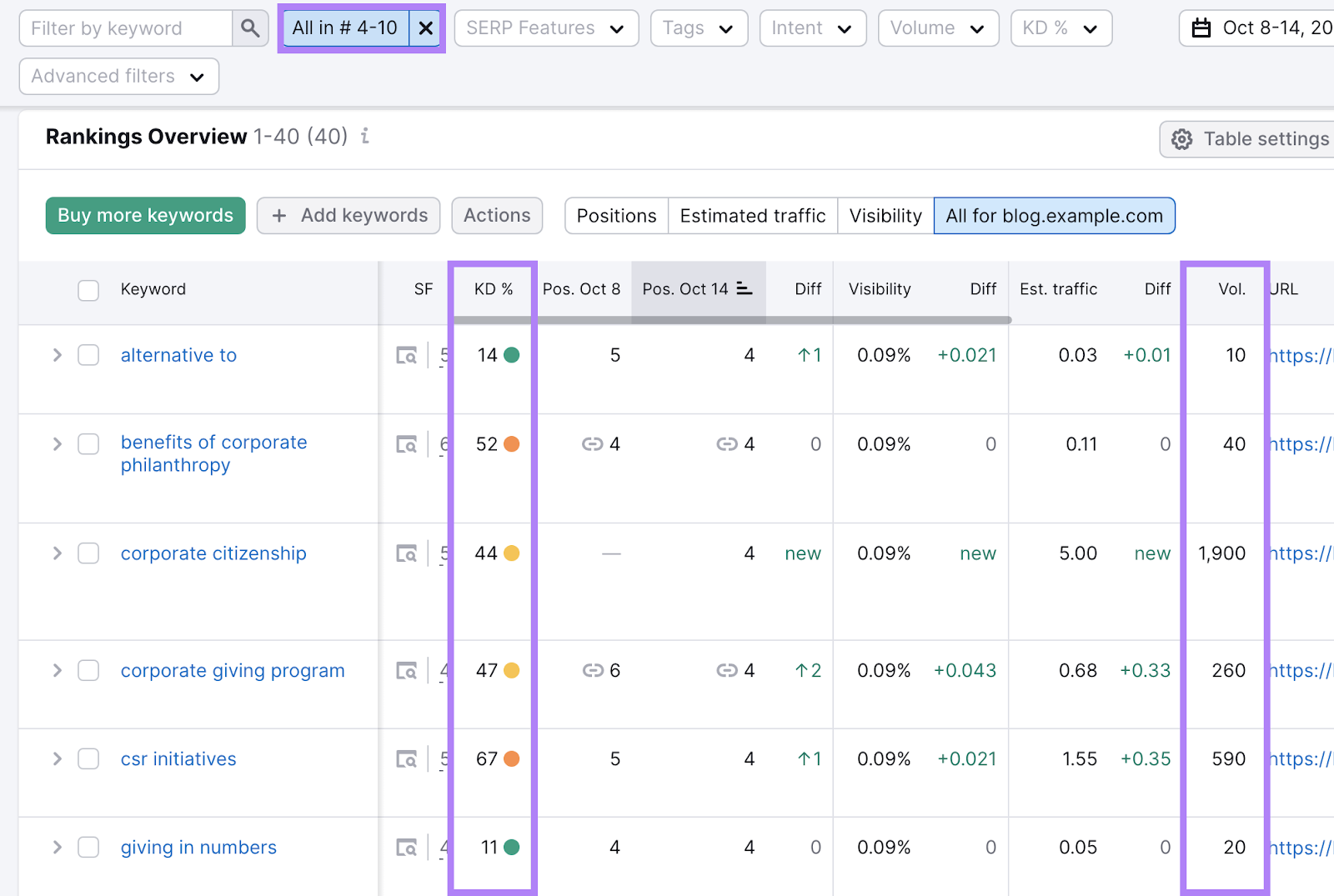Click inside the Filter by keyword input field
The width and height of the screenshot is (1334, 896).
125,28
